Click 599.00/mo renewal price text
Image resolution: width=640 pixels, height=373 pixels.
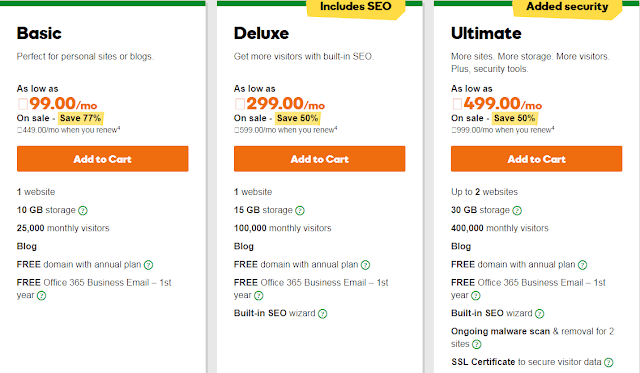pyautogui.click(x=286, y=130)
